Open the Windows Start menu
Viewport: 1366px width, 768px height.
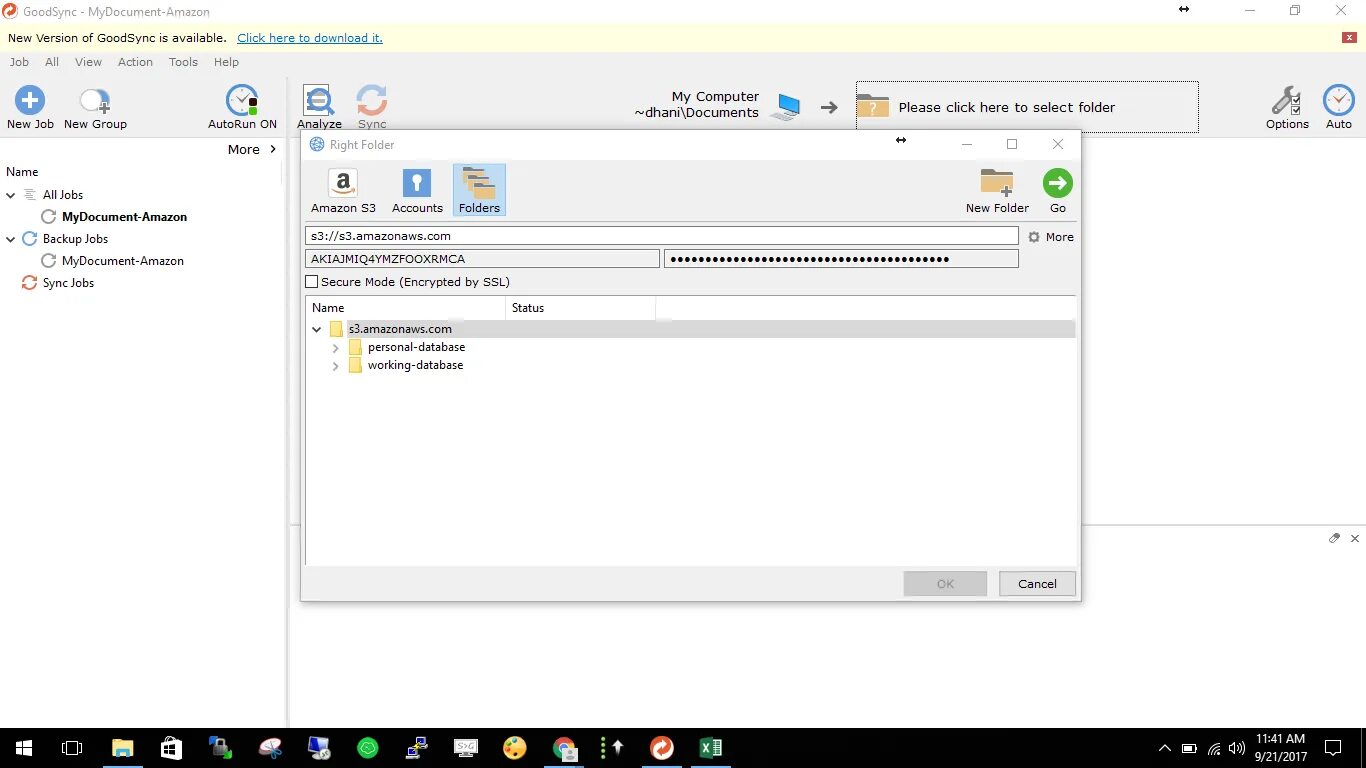click(24, 748)
